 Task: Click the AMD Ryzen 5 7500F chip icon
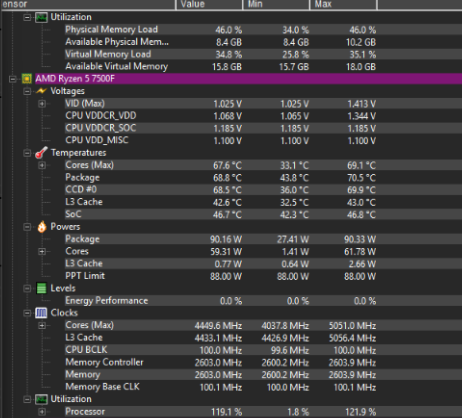[x=27, y=79]
